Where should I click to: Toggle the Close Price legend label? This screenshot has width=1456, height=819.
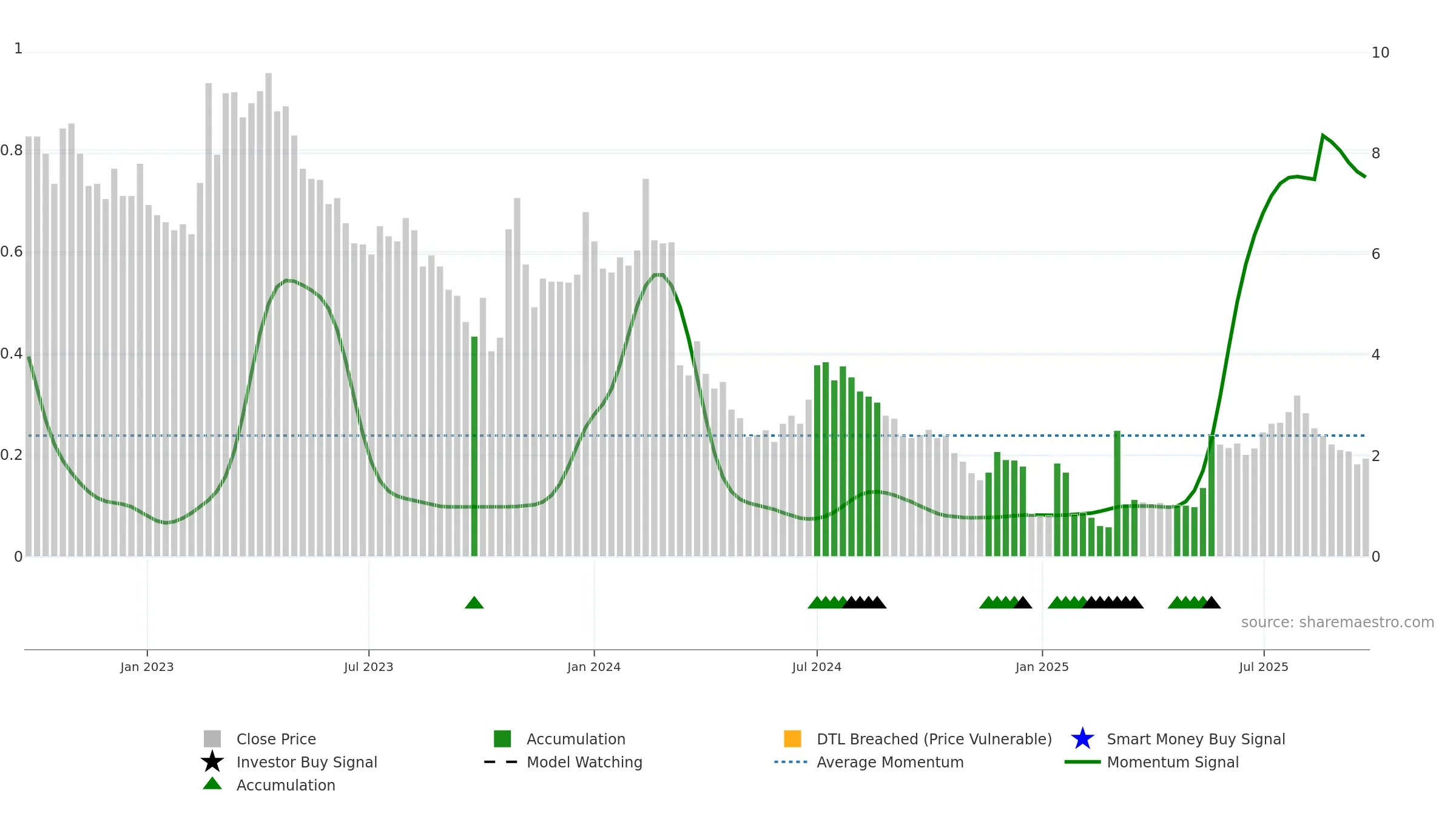(276, 739)
